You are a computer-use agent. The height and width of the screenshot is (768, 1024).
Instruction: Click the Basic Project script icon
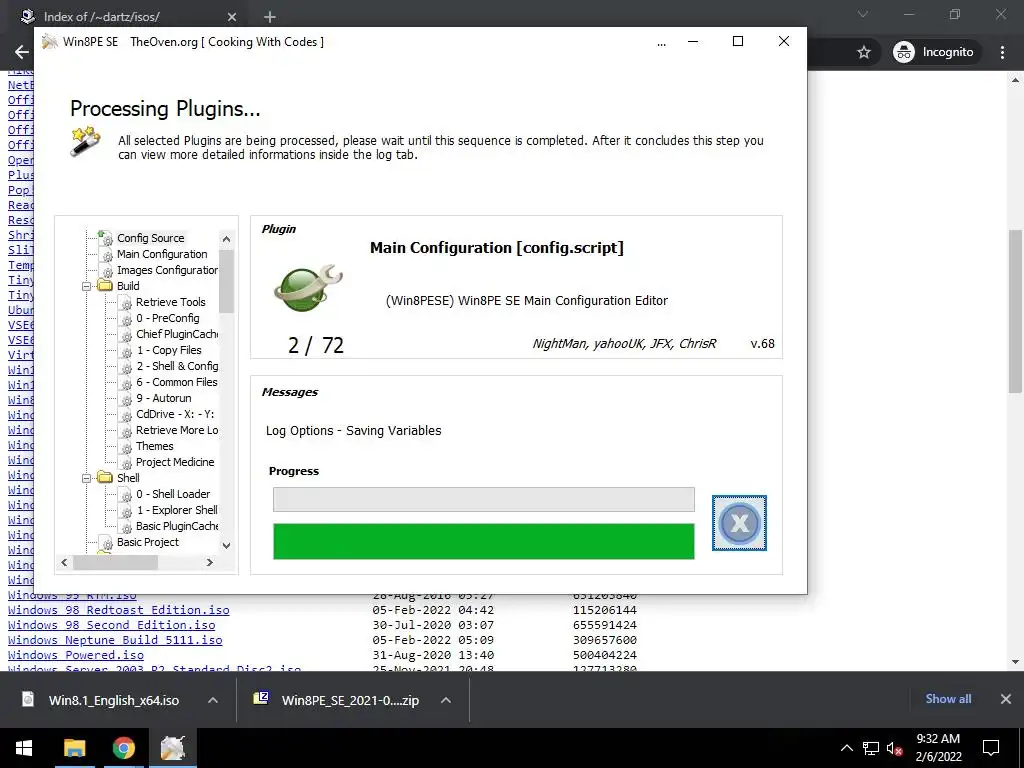point(106,543)
